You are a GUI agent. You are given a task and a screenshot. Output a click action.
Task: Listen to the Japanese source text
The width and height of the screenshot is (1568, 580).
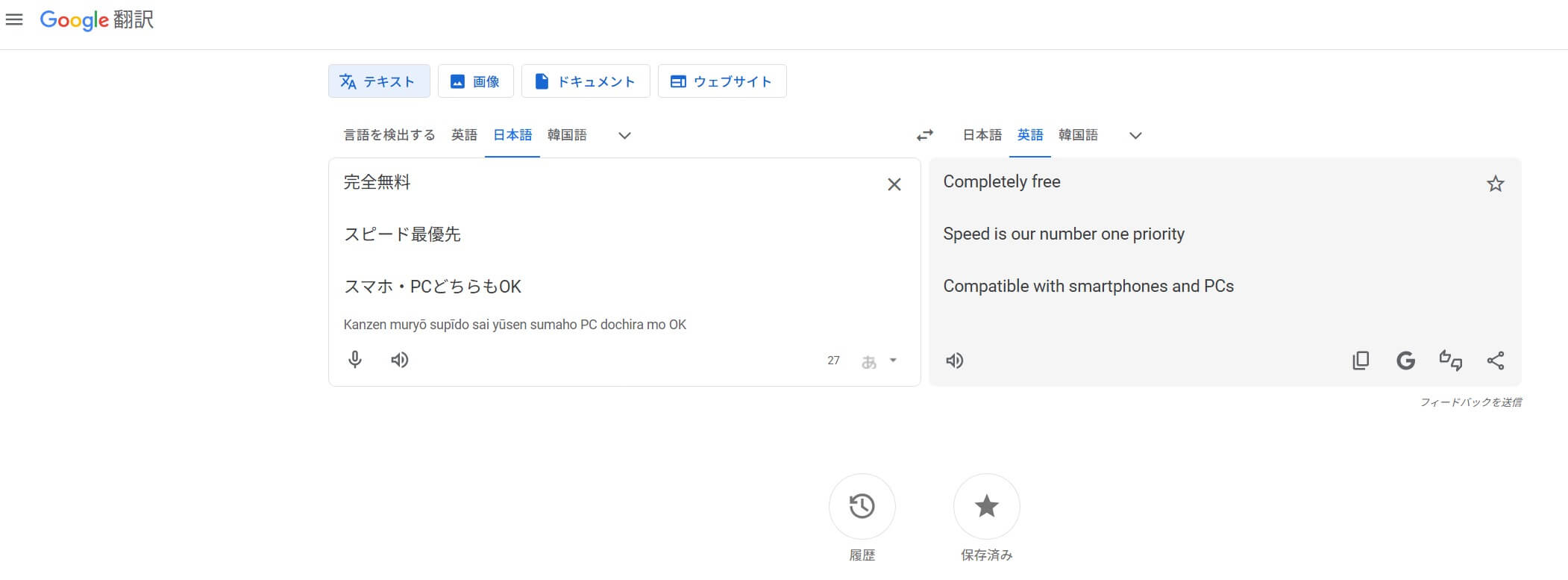400,360
